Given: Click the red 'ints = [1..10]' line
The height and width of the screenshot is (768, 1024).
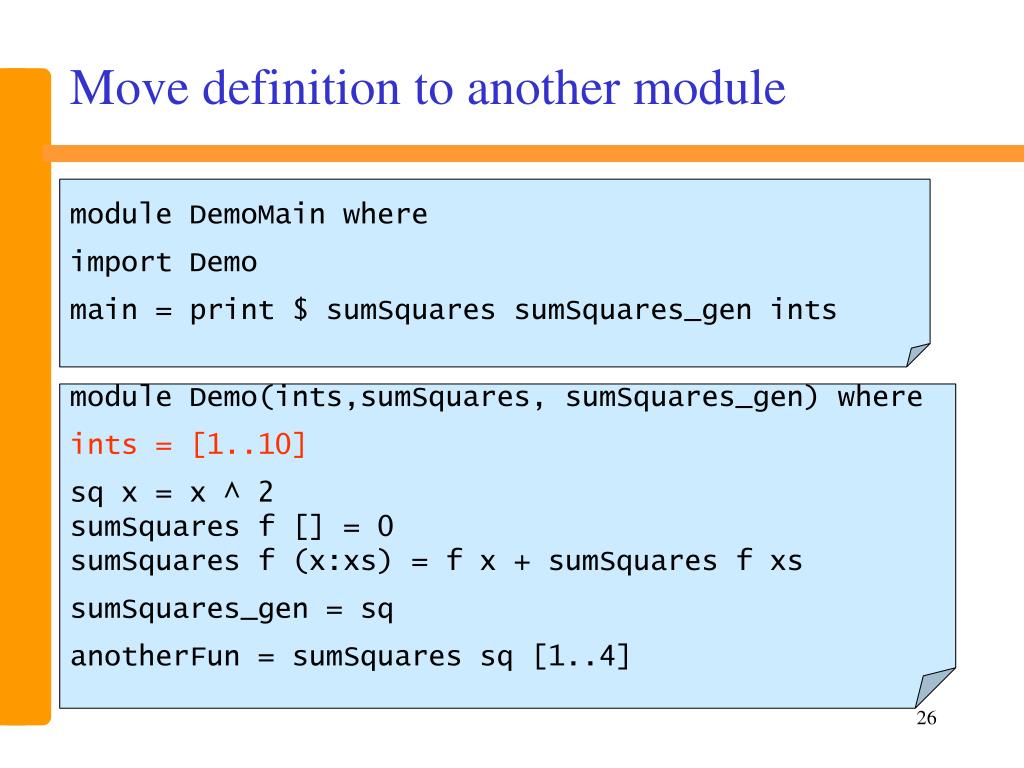Looking at the screenshot, I should click(x=188, y=445).
